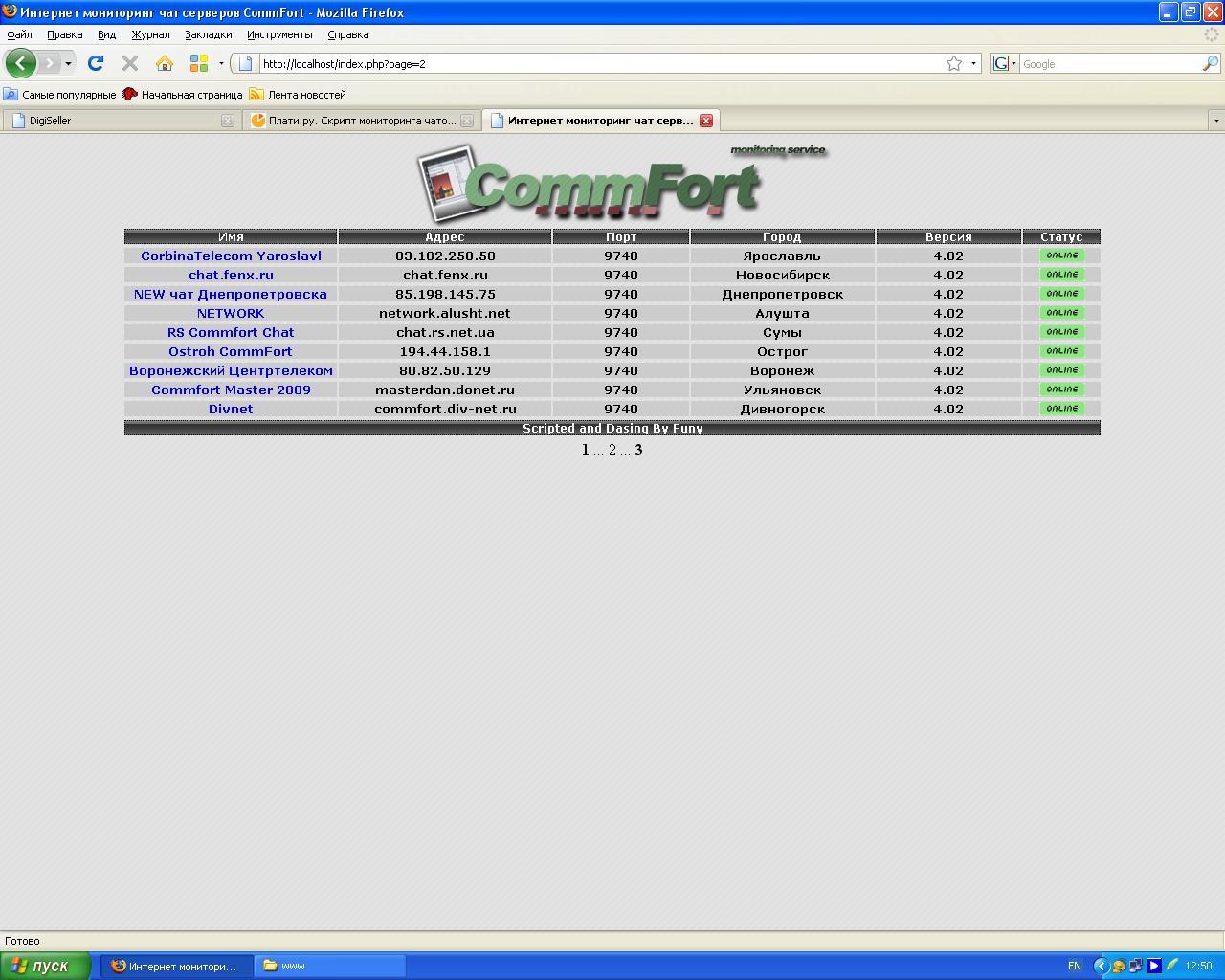This screenshot has width=1225, height=980.
Task: Open Воронежский Центртелеком link
Action: (x=231, y=370)
